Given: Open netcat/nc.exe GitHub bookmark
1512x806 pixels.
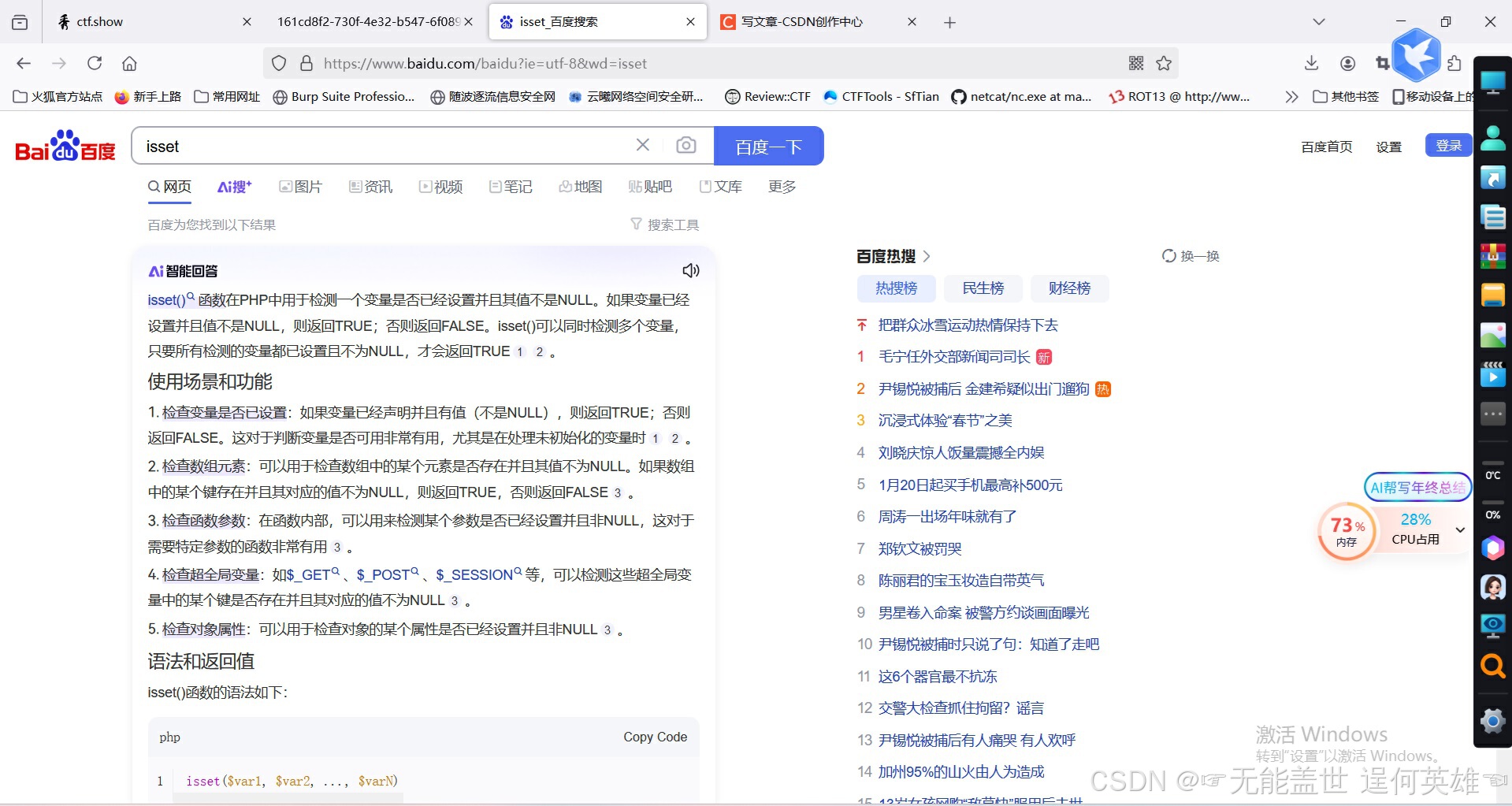Looking at the screenshot, I should [1021, 97].
